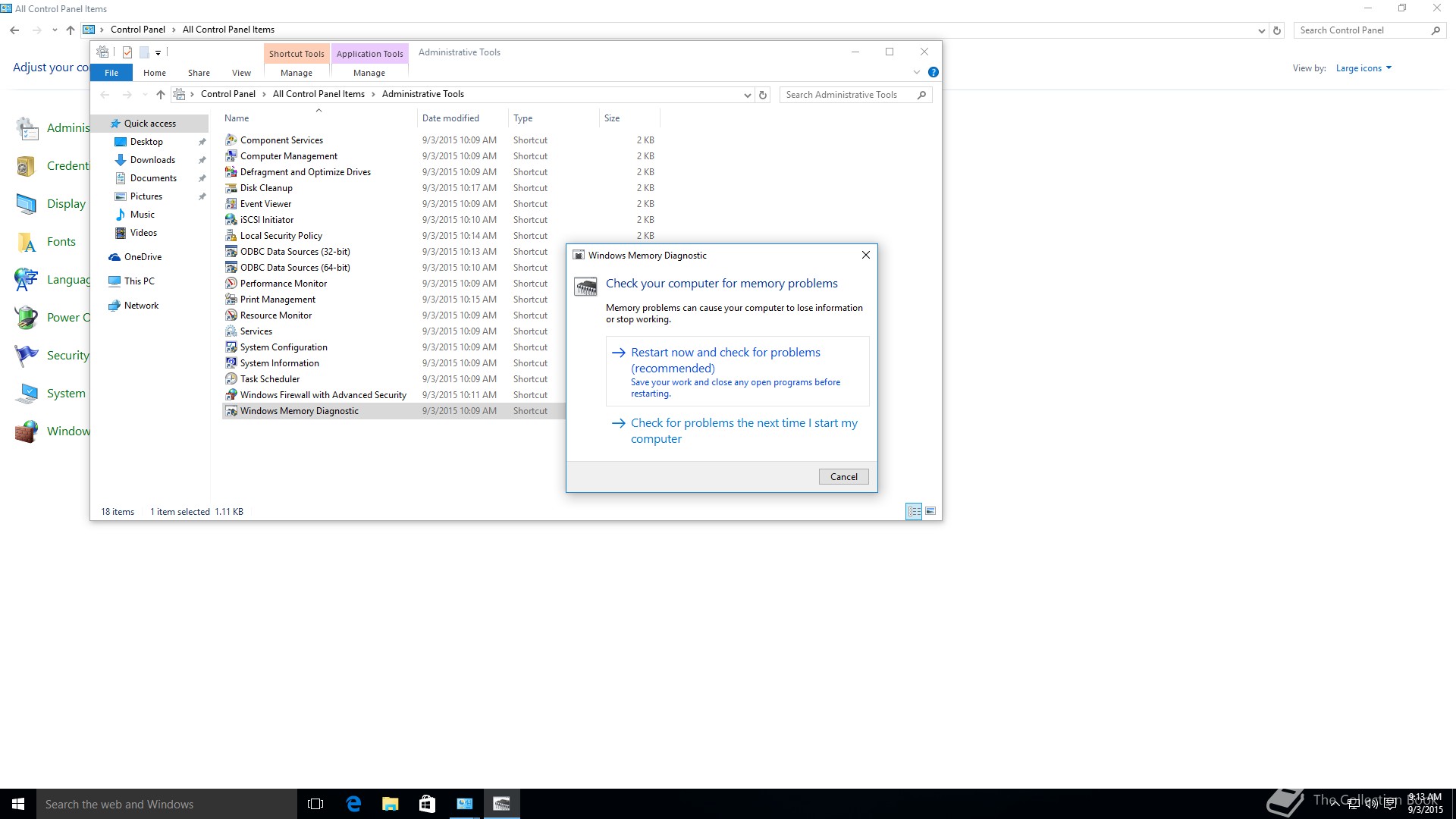1456x819 pixels.
Task: Select the Computer Management icon
Action: tap(231, 156)
